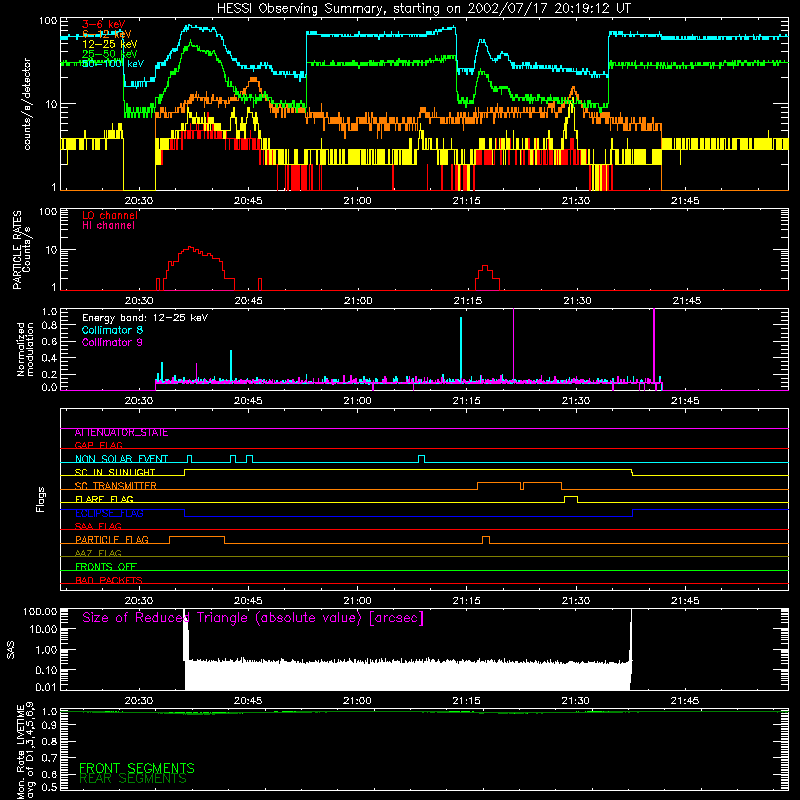Select the LO channel legend label
This screenshot has height=800, width=800.
[110, 215]
